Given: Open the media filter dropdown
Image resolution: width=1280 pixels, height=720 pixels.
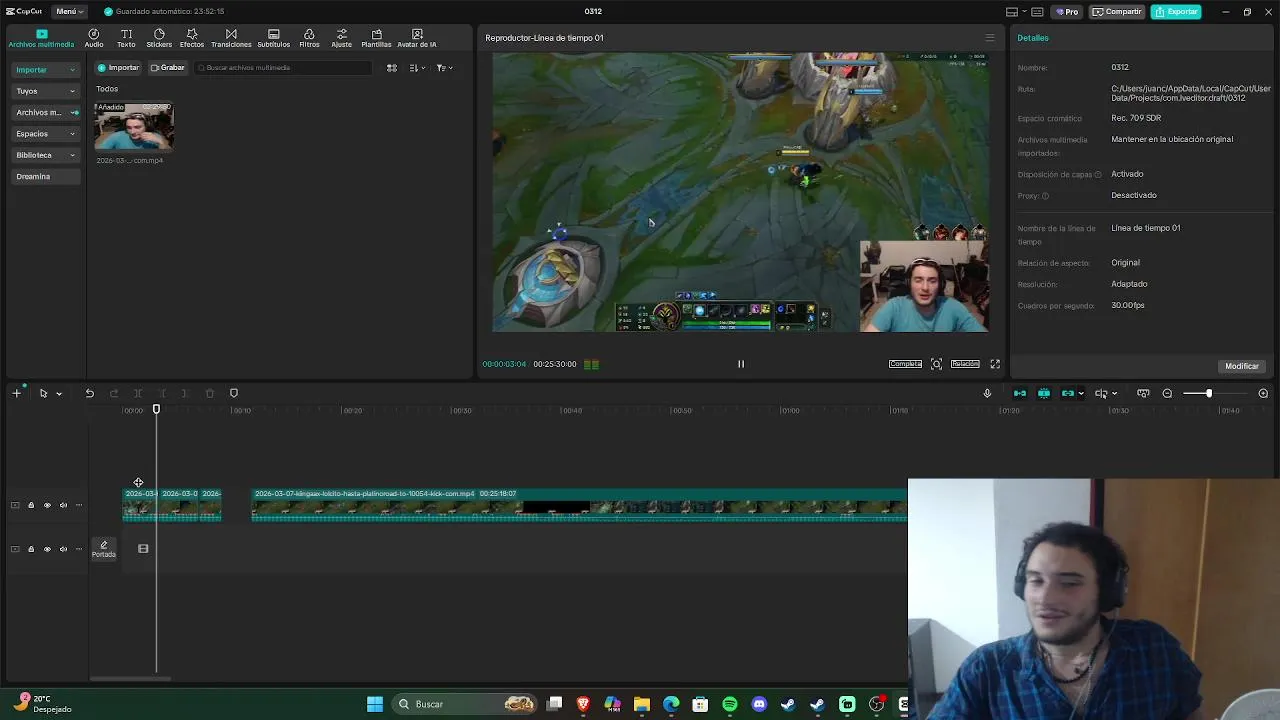Looking at the screenshot, I should tap(444, 68).
